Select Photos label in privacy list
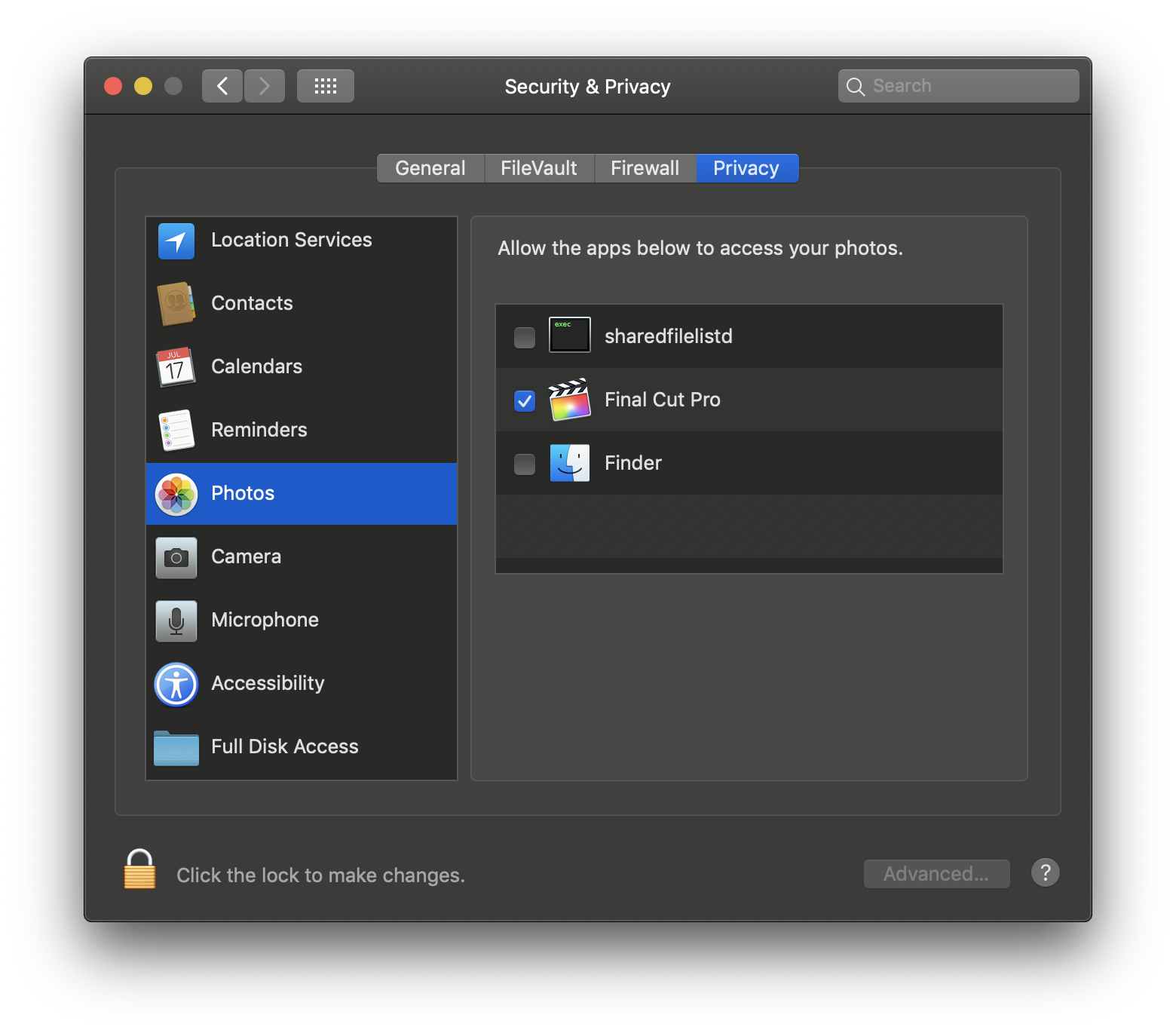The height and width of the screenshot is (1033, 1176). click(243, 493)
